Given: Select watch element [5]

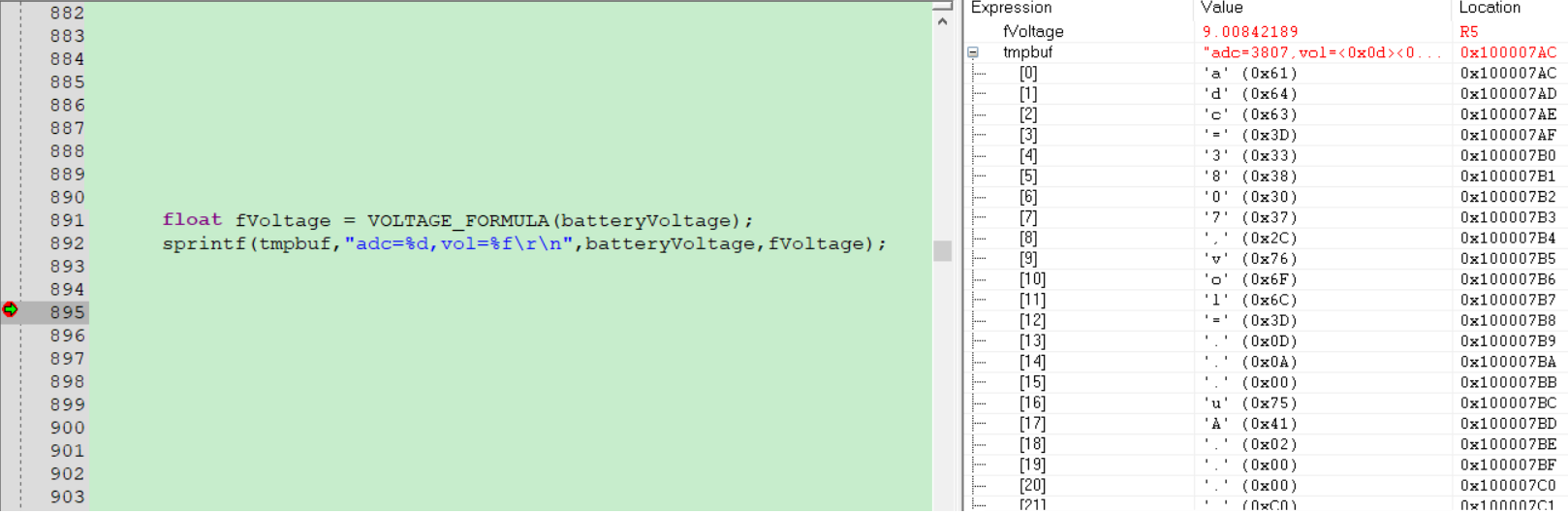Looking at the screenshot, I should tap(1028, 176).
